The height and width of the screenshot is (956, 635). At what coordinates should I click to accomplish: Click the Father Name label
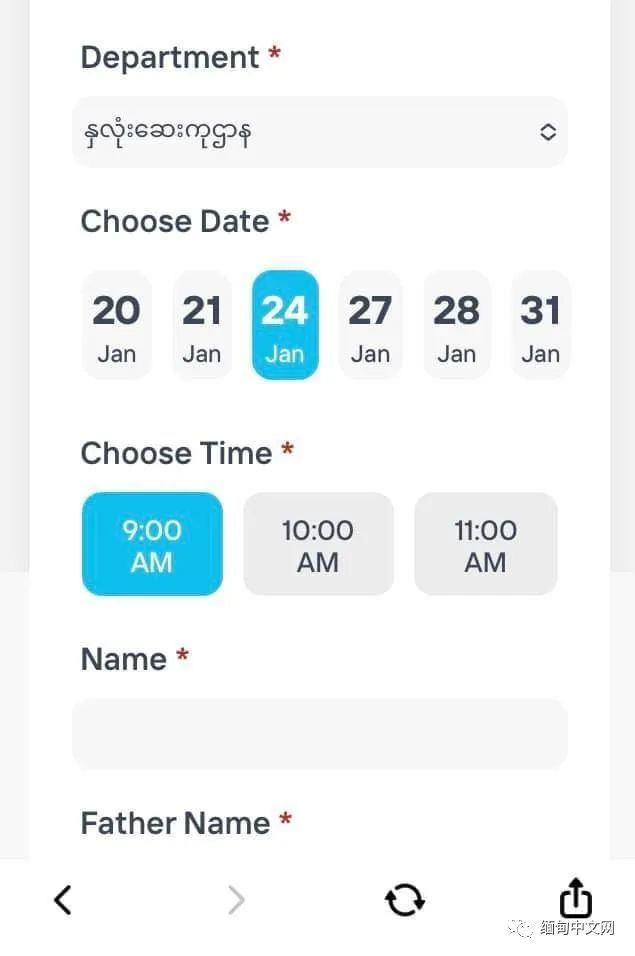pos(176,823)
